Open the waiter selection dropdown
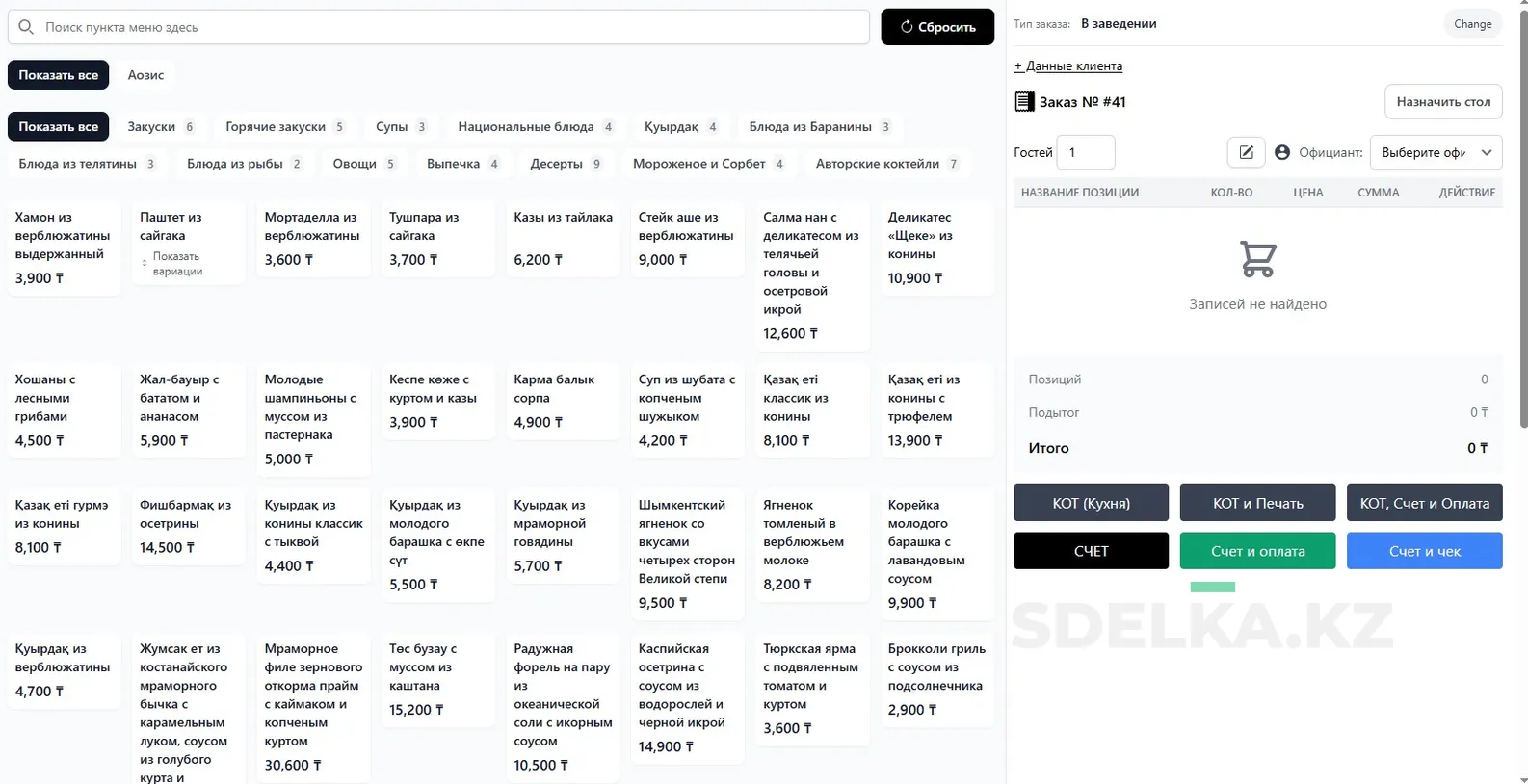 (1436, 152)
